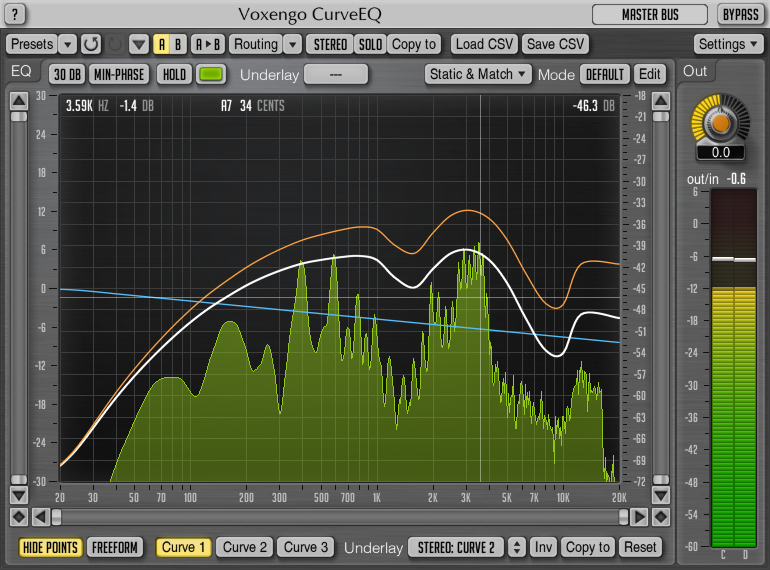
Task: Click the right diamond zoom icon
Action: tap(661, 517)
